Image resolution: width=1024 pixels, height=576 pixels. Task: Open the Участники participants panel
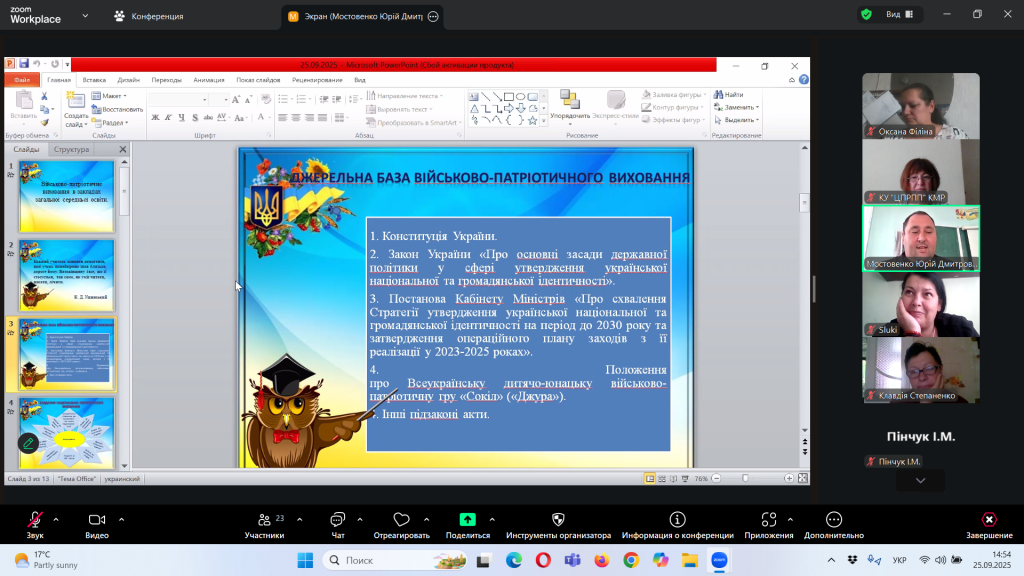tap(264, 520)
